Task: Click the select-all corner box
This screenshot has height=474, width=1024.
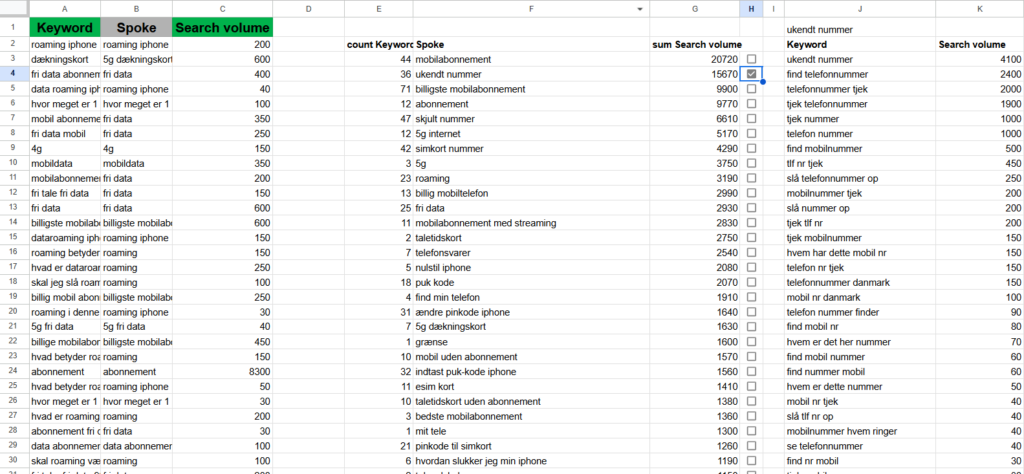Action: (14, 8)
